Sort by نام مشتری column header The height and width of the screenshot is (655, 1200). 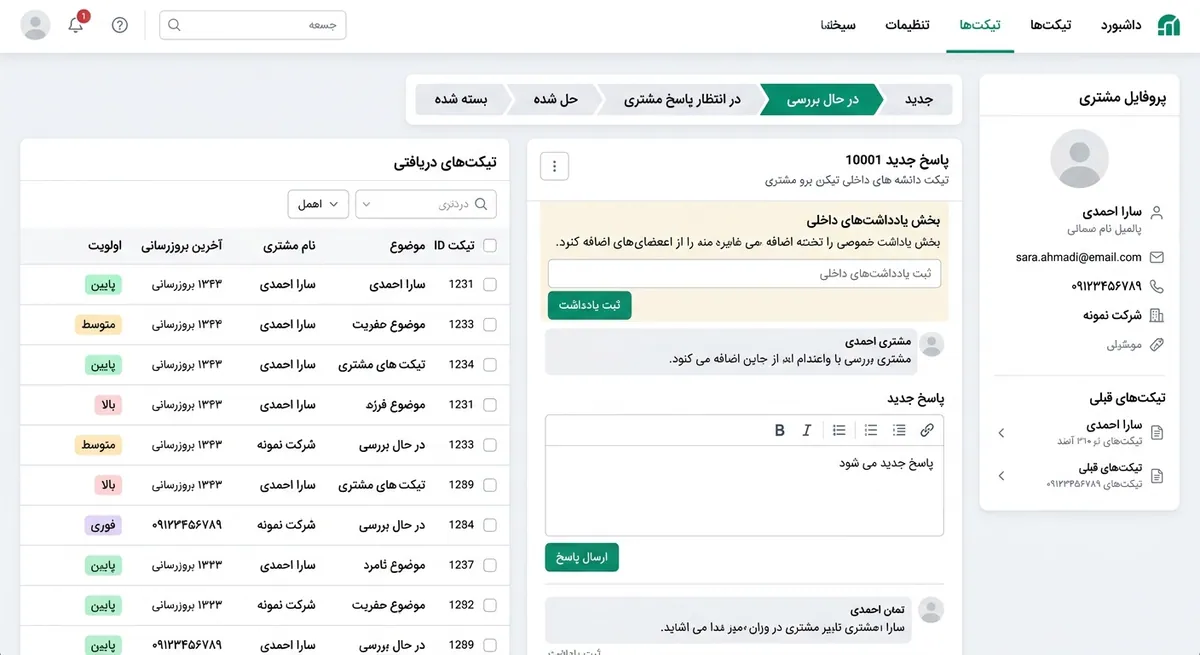[x=289, y=246]
